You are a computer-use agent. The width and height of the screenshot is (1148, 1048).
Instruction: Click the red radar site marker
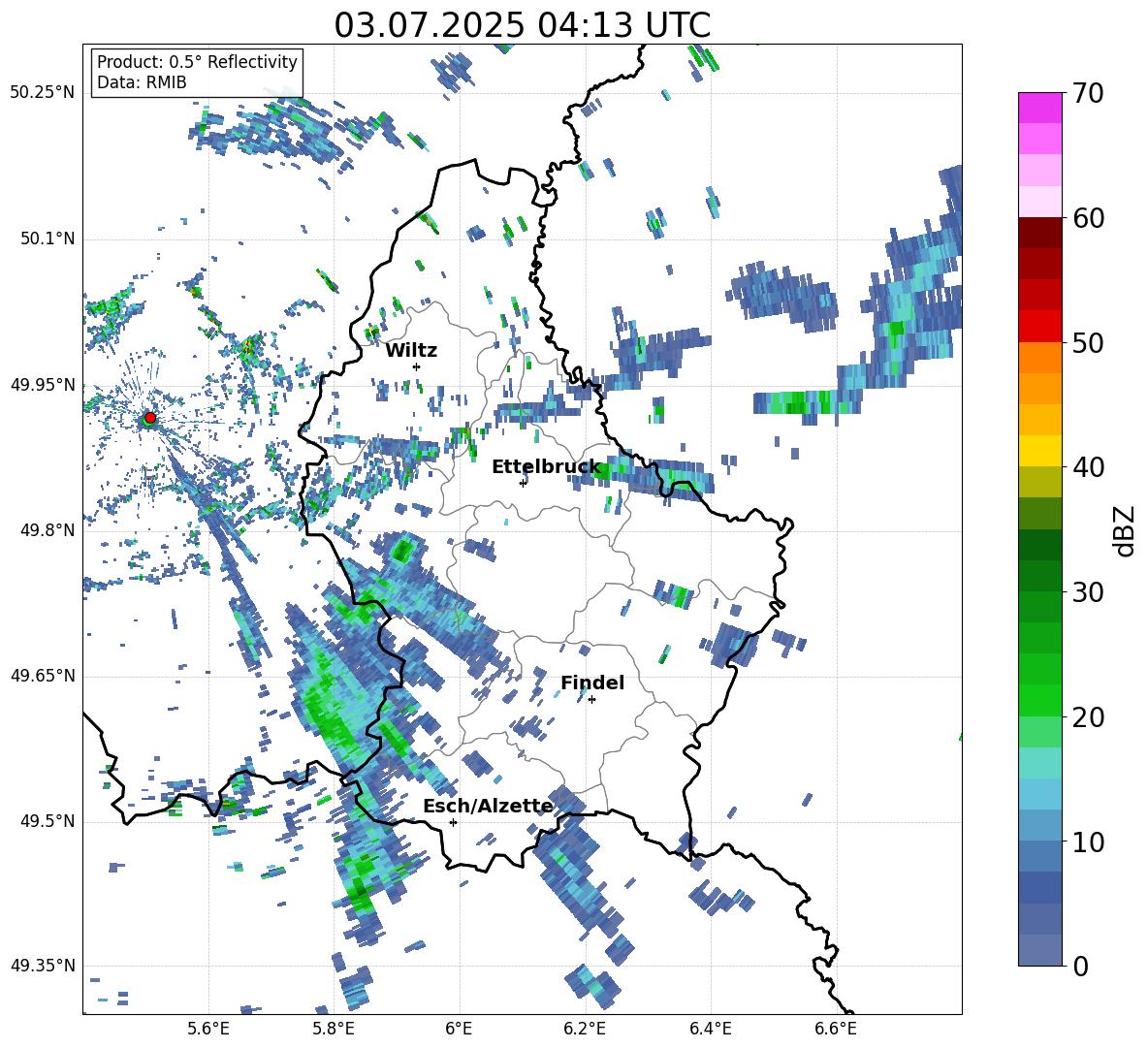point(150,418)
